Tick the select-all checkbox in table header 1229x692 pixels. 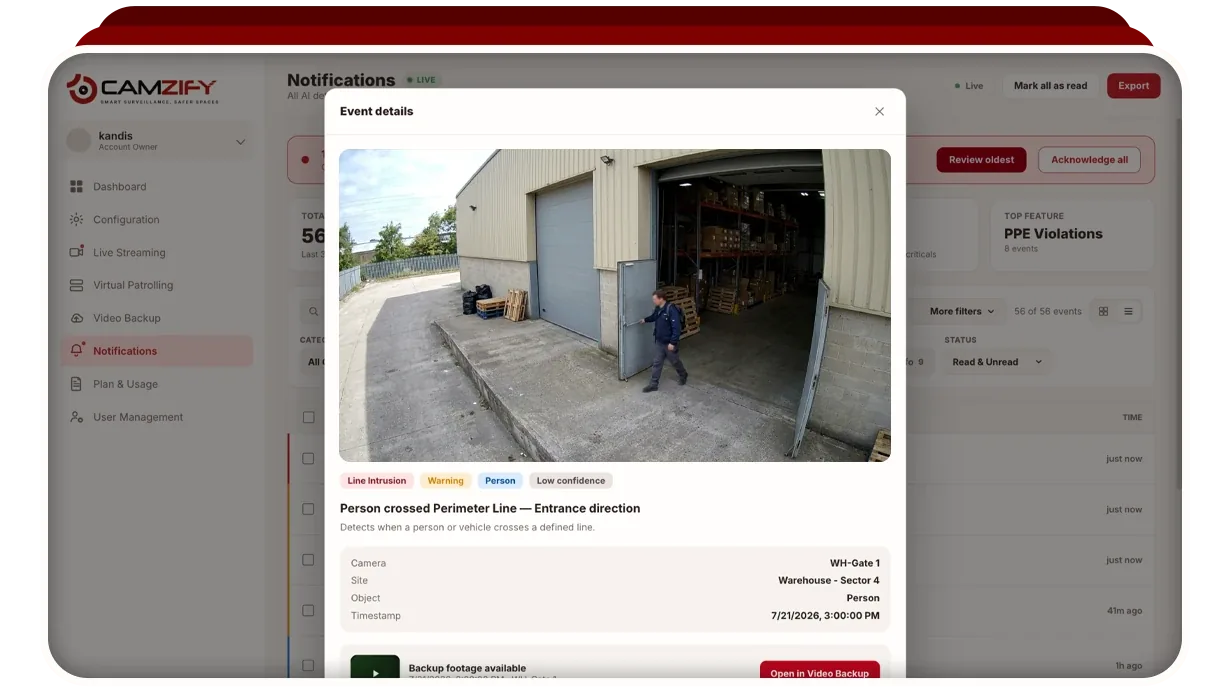coord(308,417)
